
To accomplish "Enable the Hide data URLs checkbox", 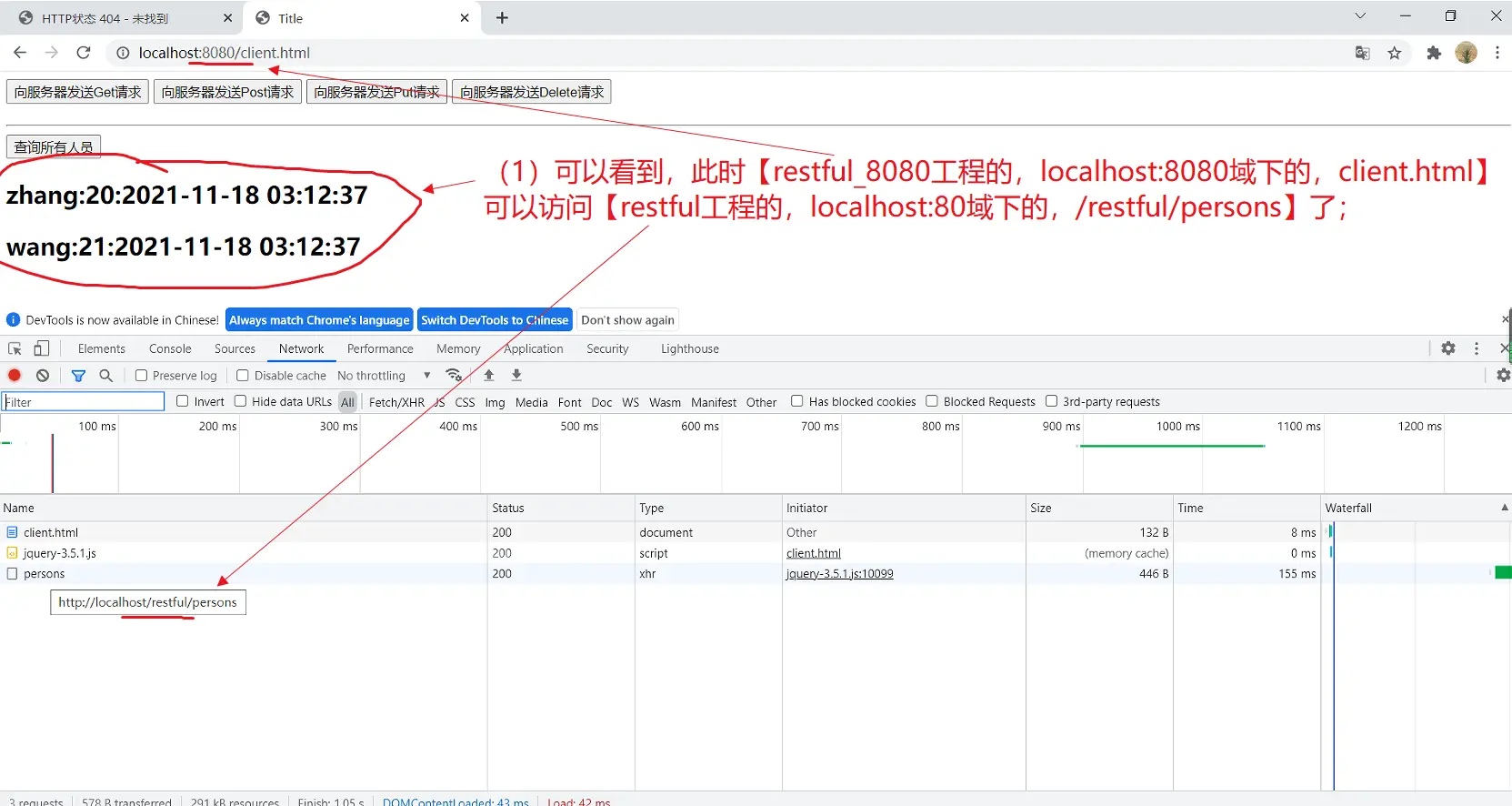I will coord(240,401).
